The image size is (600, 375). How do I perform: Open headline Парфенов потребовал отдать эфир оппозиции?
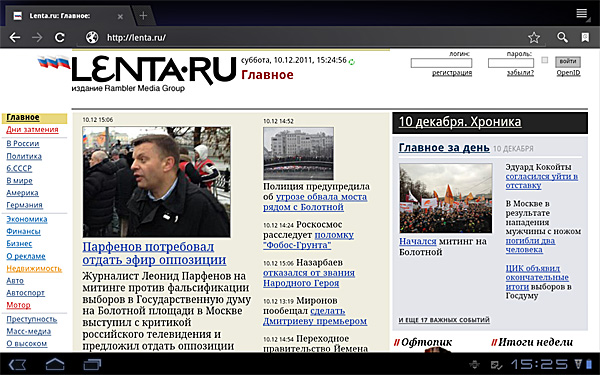[154, 253]
